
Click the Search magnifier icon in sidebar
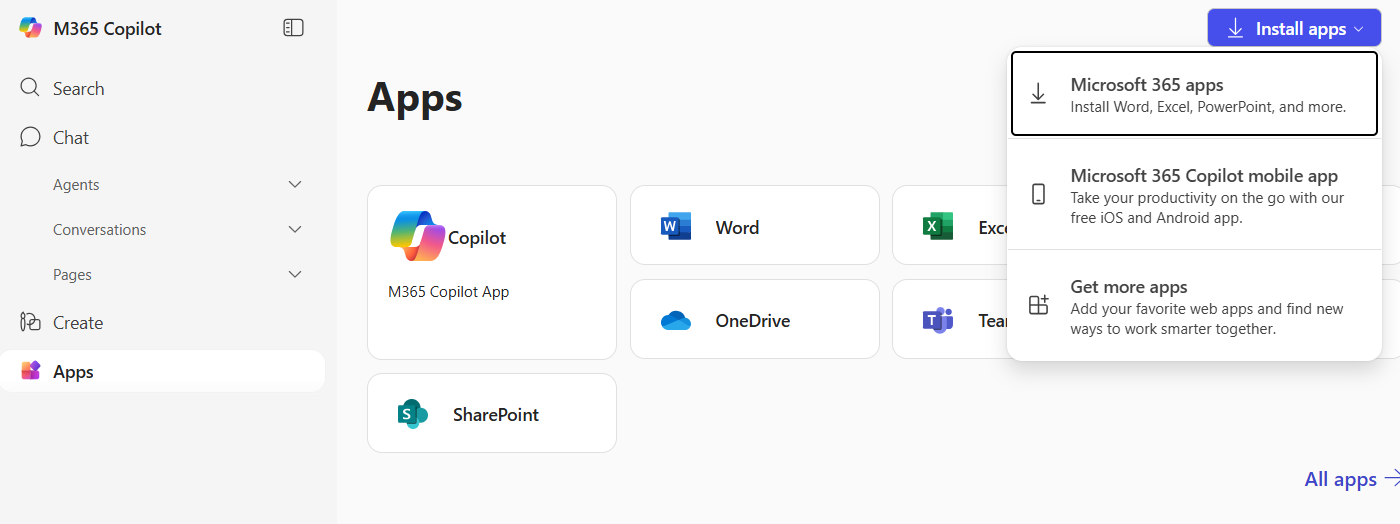pyautogui.click(x=30, y=87)
